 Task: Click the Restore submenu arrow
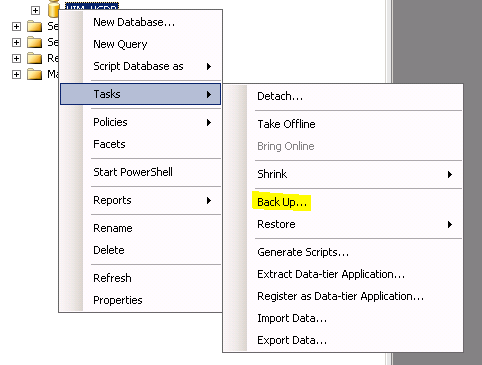tap(450, 224)
